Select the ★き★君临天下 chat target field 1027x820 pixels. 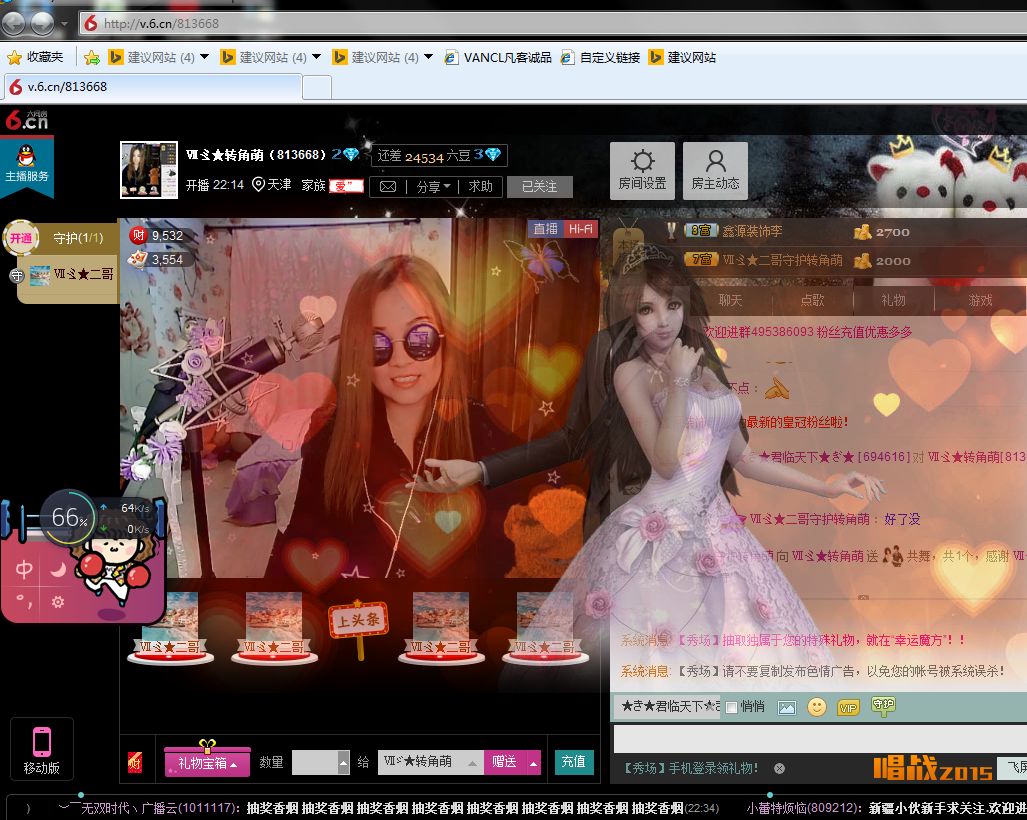point(667,707)
